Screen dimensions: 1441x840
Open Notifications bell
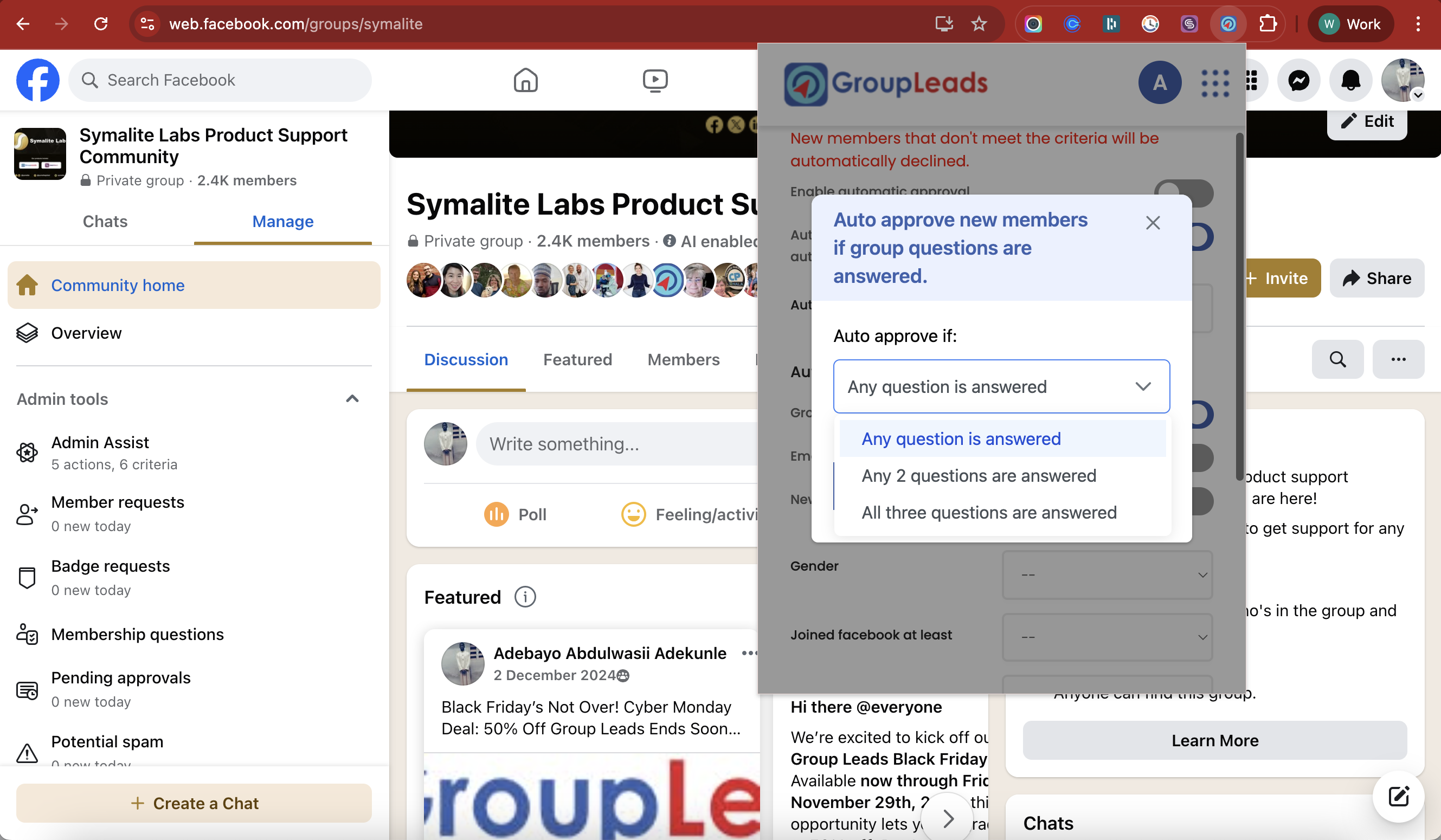tap(1350, 80)
